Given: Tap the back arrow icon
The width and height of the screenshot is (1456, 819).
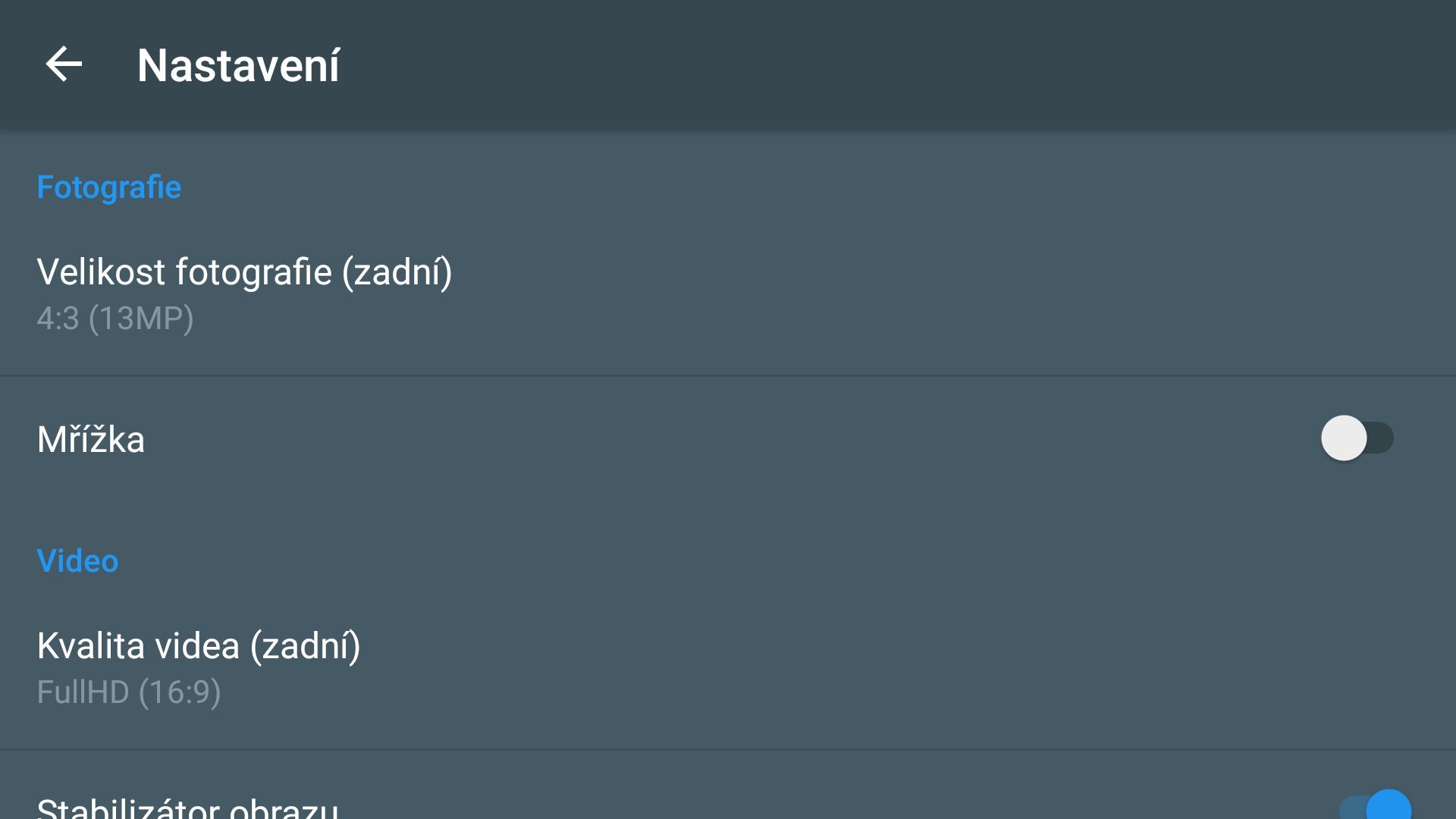Looking at the screenshot, I should [64, 64].
